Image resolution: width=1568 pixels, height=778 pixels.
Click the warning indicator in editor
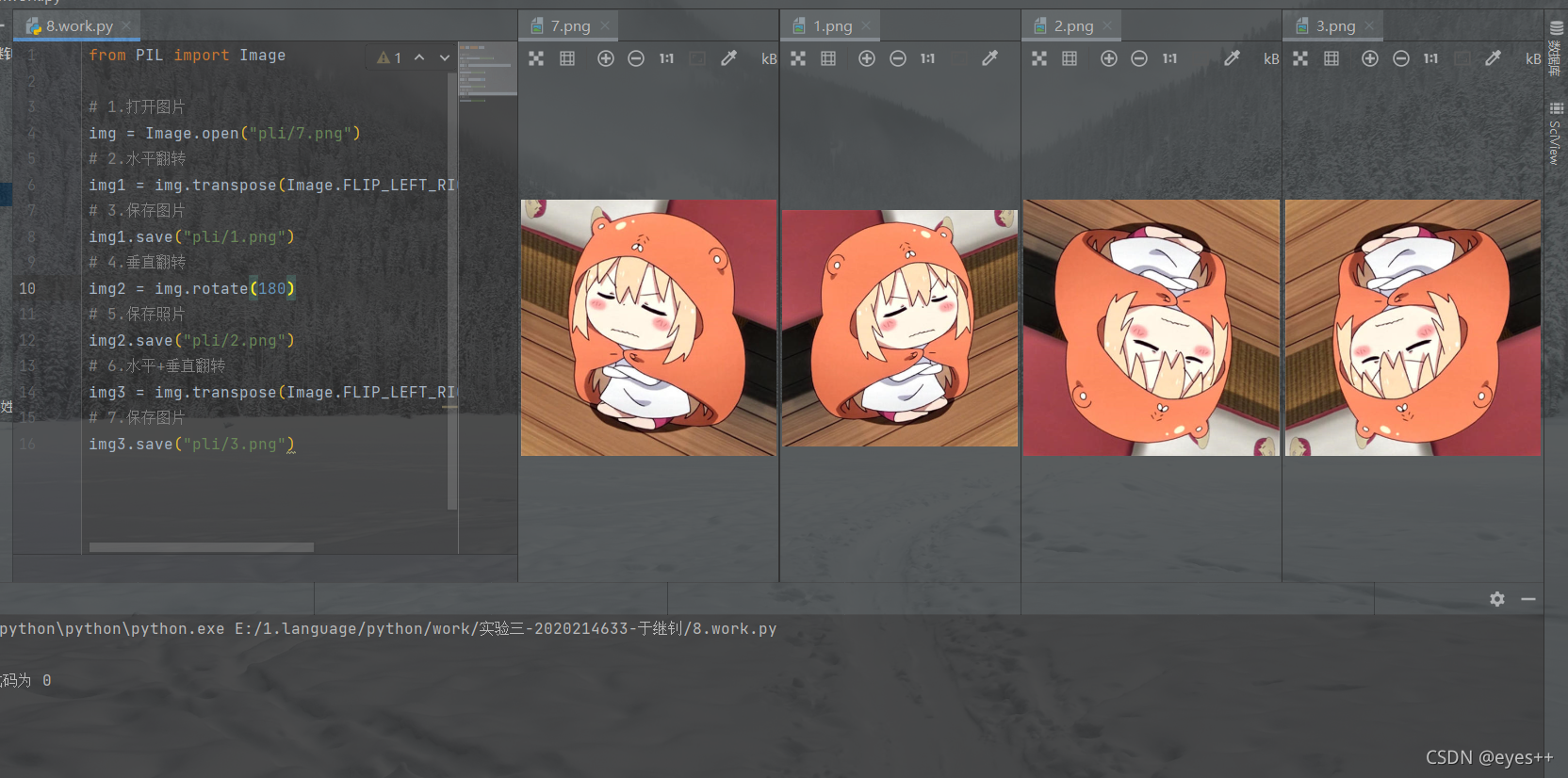[x=389, y=58]
